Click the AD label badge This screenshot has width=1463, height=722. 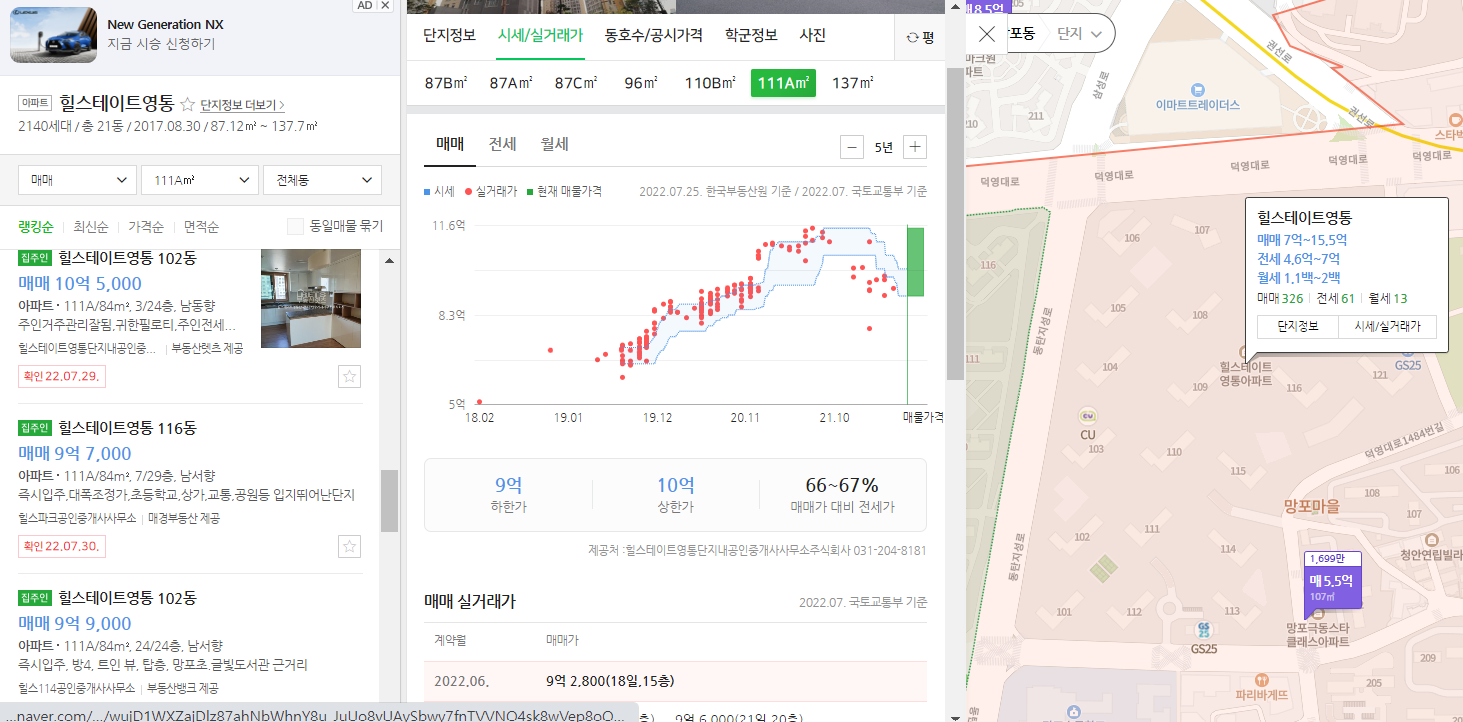click(365, 6)
